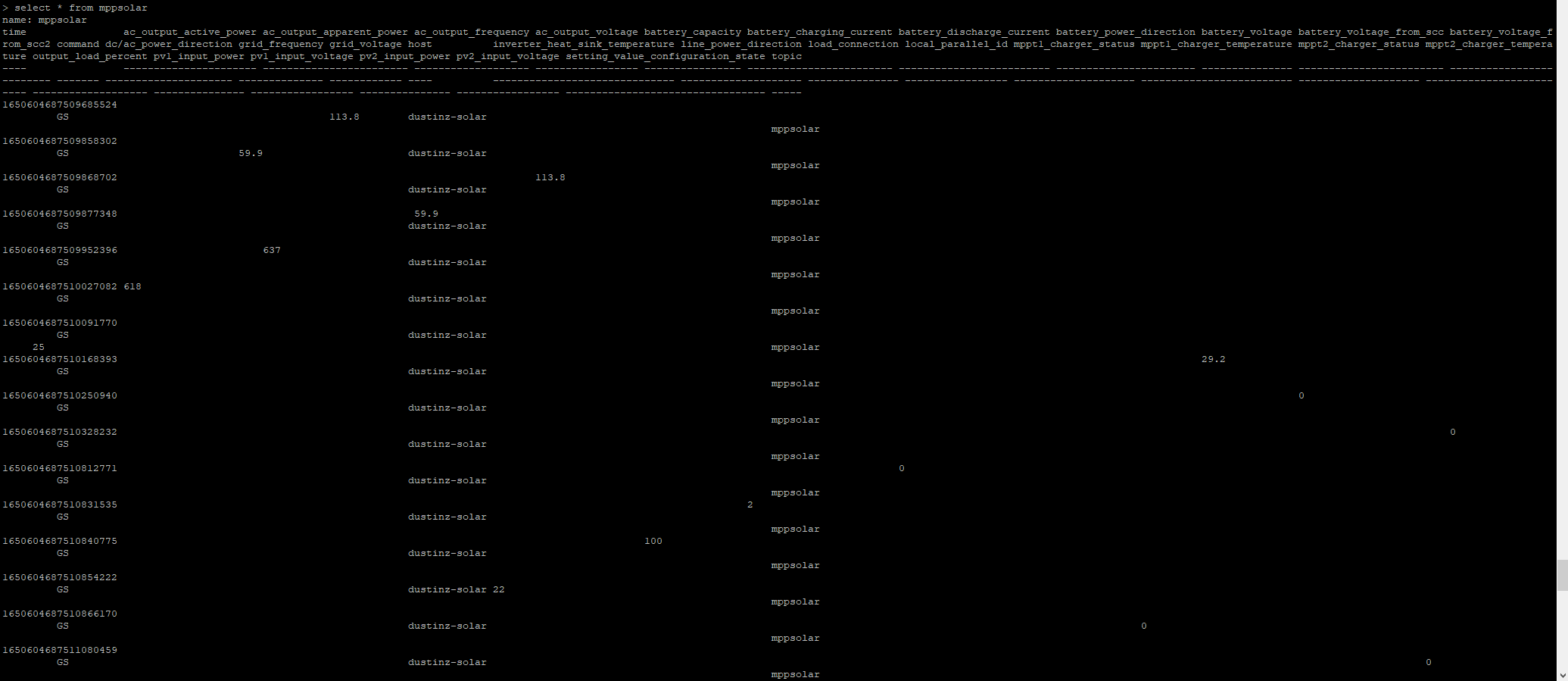This screenshot has width=1568, height=681.
Task: Click the 'ac_output_active_power' column header
Action: tap(190, 32)
